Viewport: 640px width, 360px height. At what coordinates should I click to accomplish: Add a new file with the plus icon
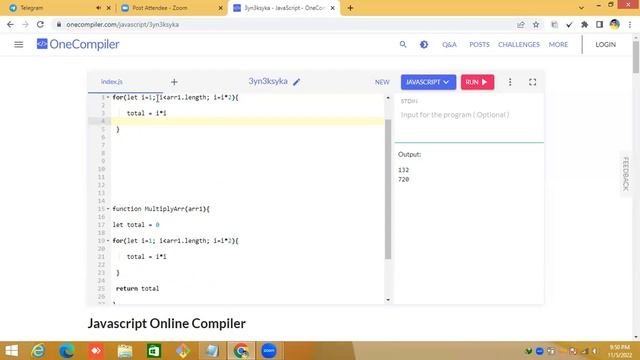[x=174, y=82]
